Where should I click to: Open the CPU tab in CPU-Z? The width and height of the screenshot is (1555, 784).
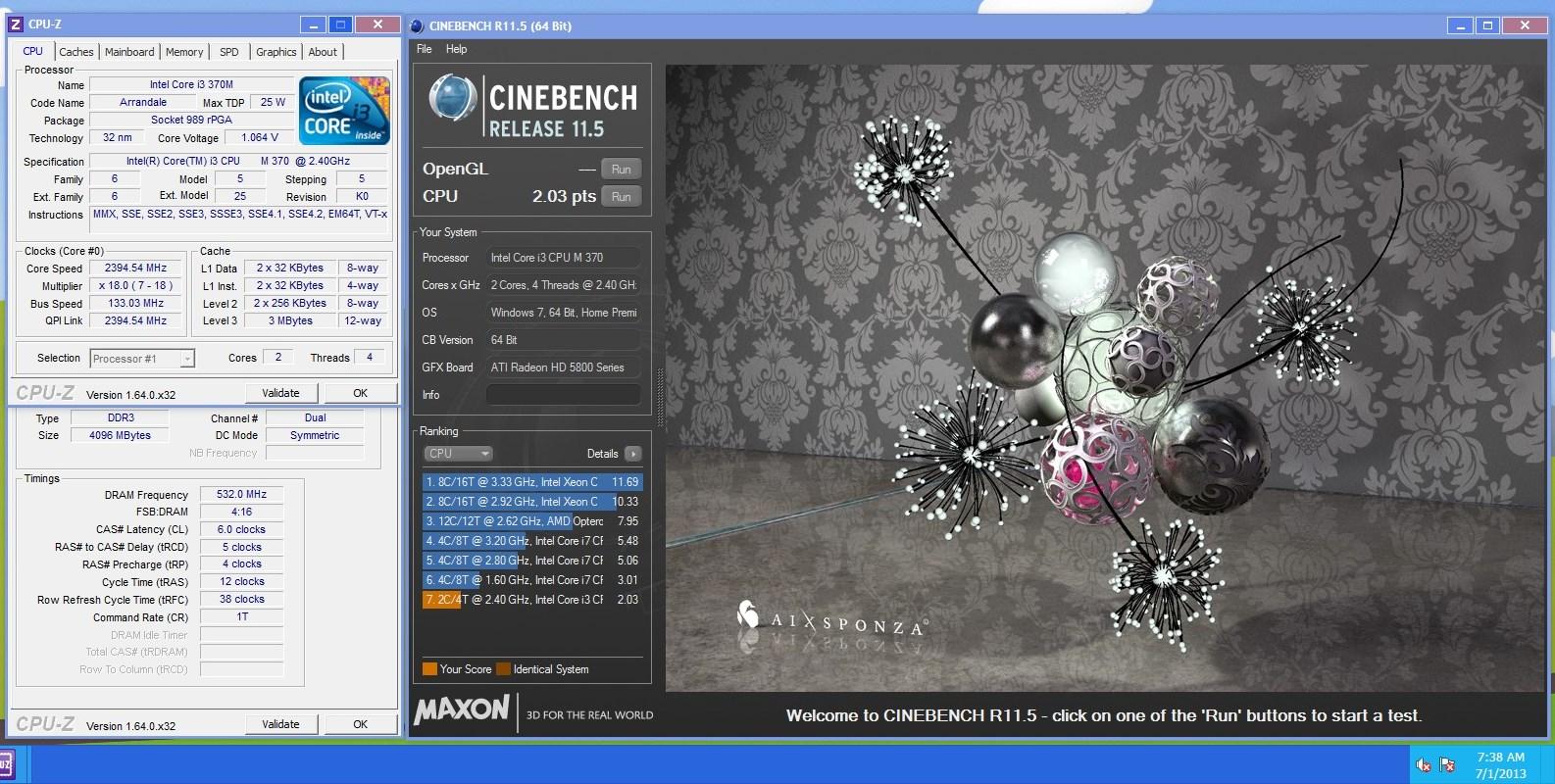point(33,52)
